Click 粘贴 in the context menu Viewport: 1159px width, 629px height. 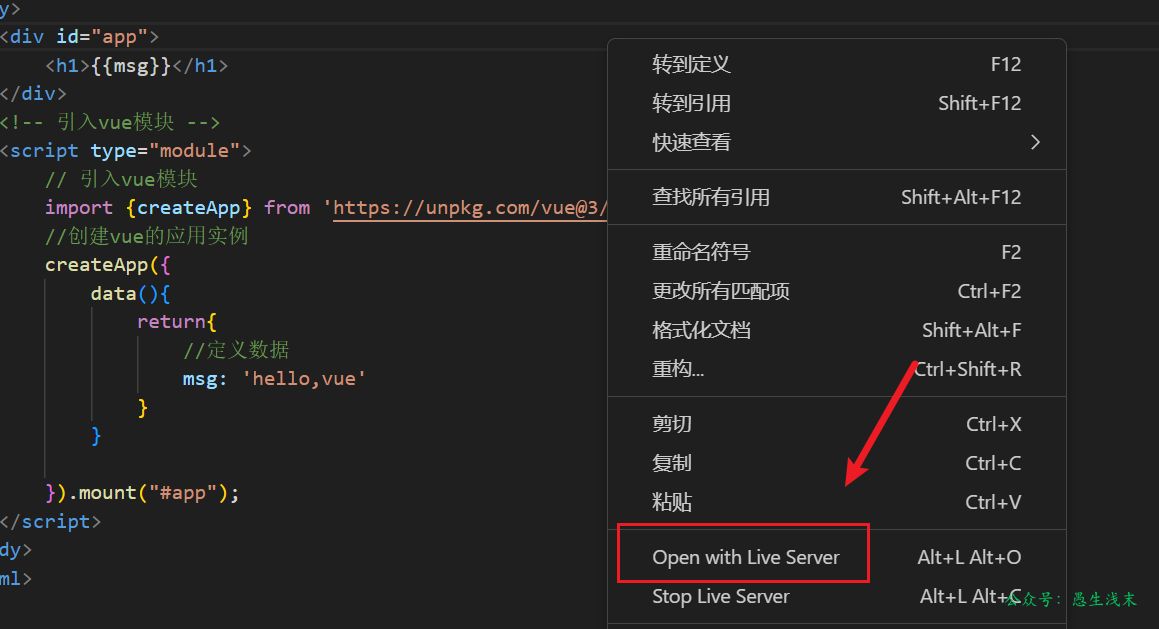pyautogui.click(x=672, y=502)
